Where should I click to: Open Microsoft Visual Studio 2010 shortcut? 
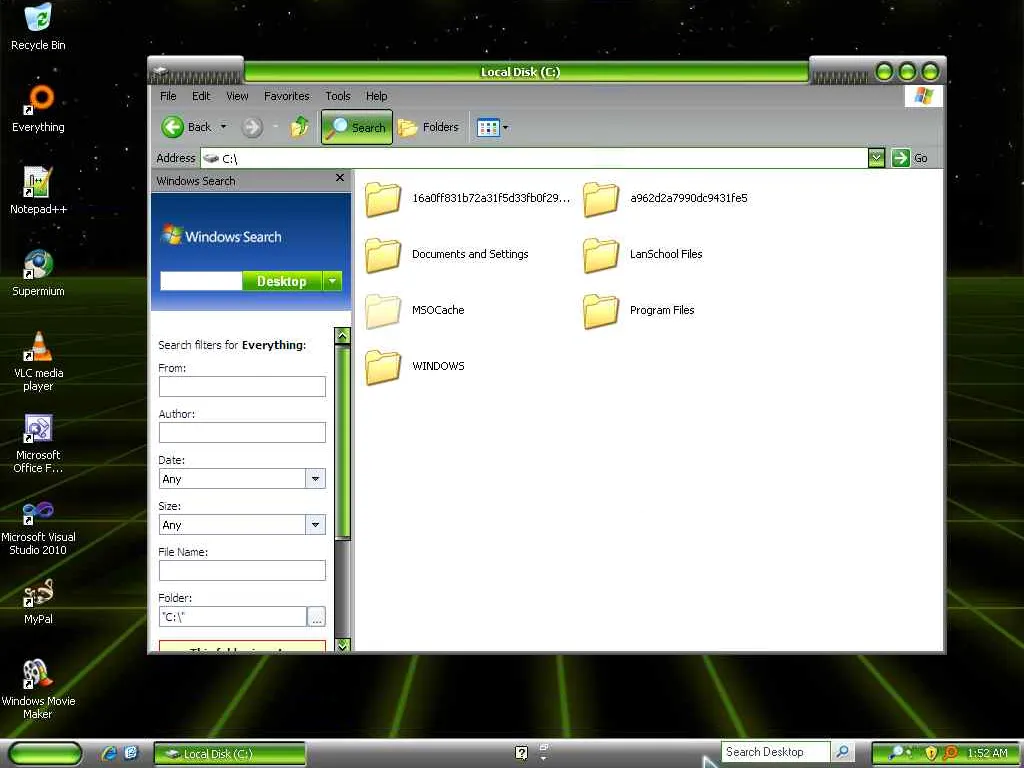click(x=38, y=526)
